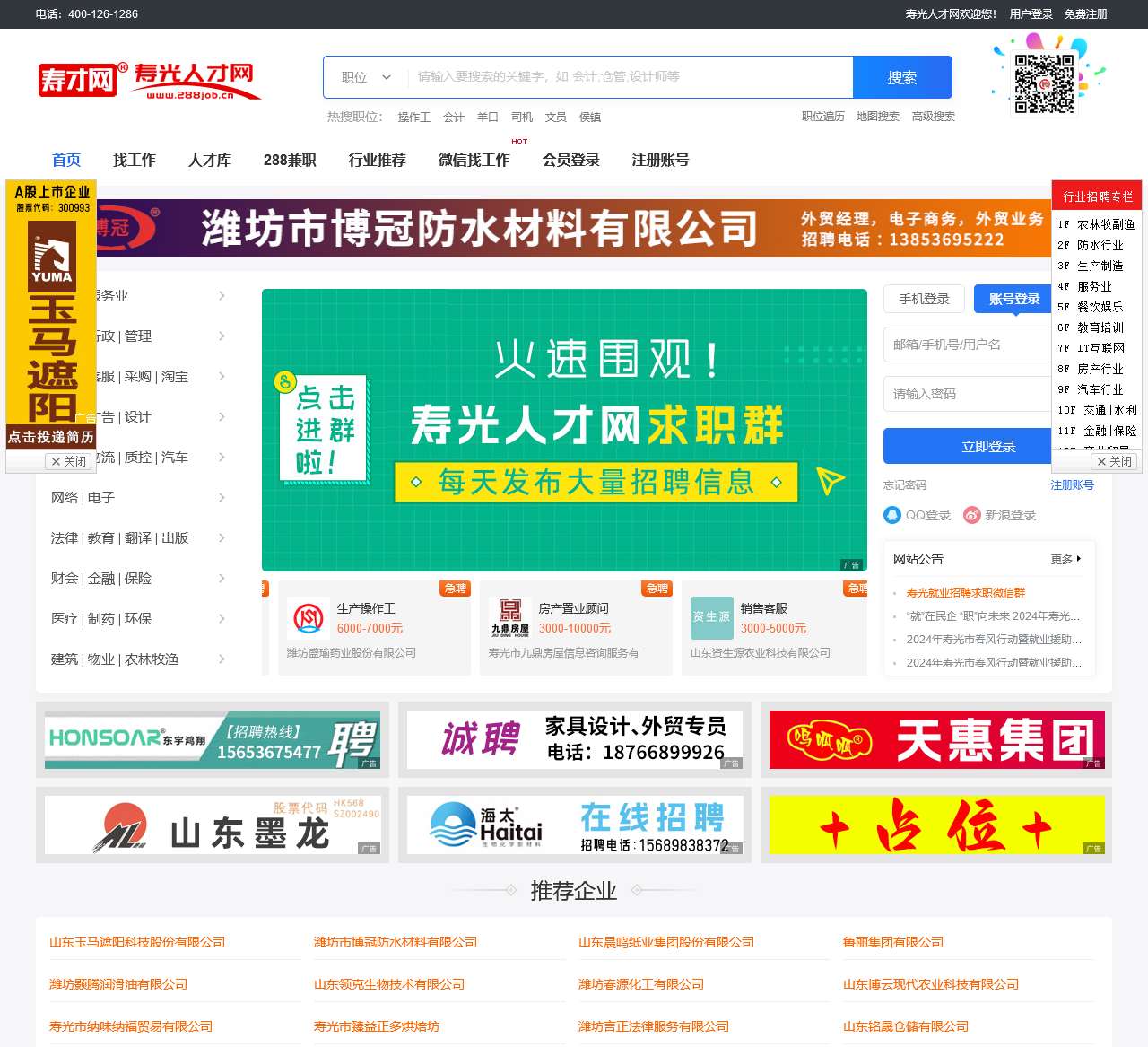Expand the 财会|金融|保险 category arrow

coord(222,579)
